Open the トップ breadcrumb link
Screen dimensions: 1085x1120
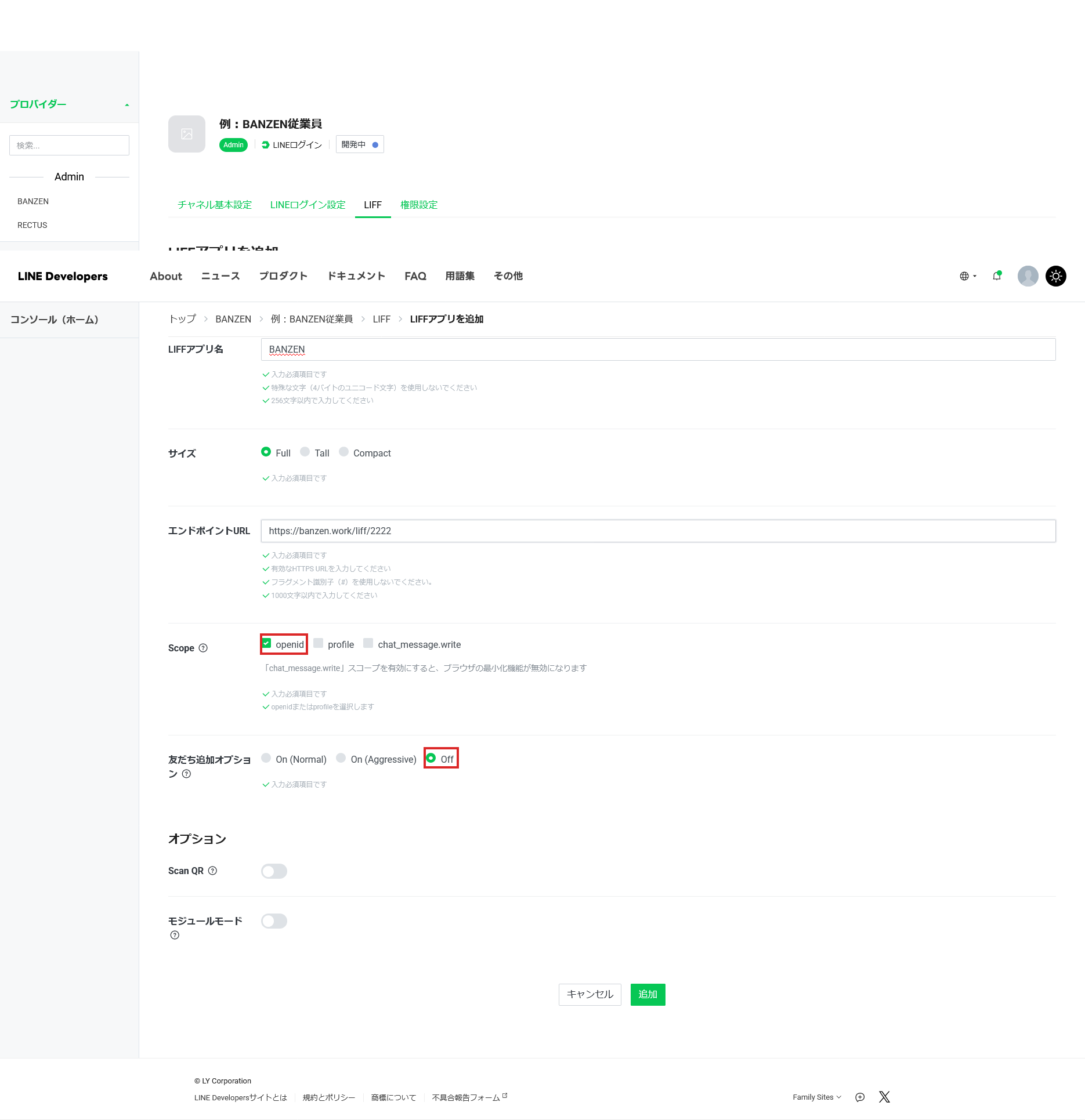[x=182, y=319]
